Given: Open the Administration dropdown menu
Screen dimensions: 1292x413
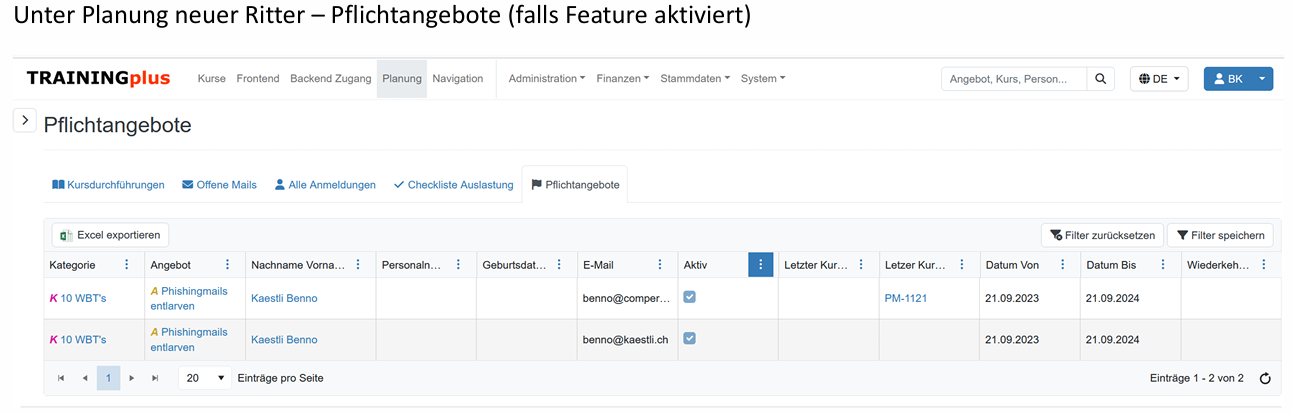Looking at the screenshot, I should click(546, 79).
